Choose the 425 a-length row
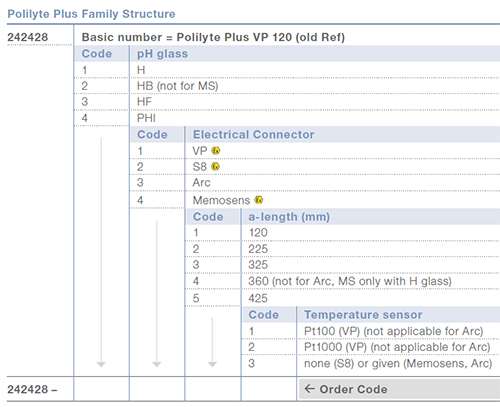The image size is (500, 407). pyautogui.click(x=342, y=298)
